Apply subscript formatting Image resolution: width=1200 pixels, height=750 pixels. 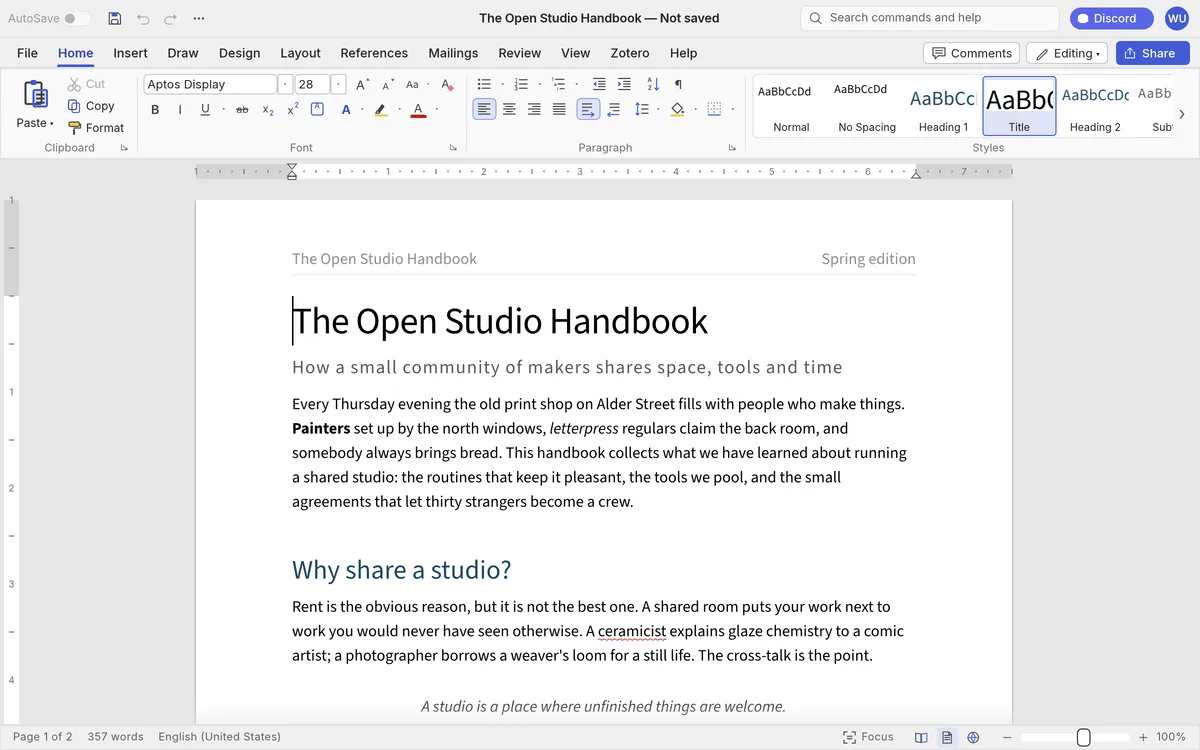pyautogui.click(x=268, y=110)
